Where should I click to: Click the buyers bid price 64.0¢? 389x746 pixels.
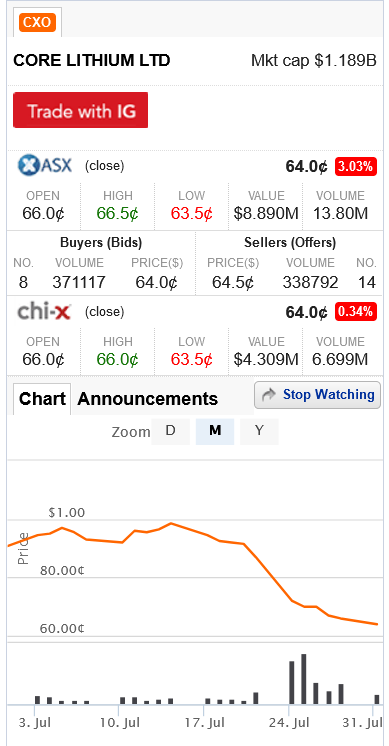pyautogui.click(x=156, y=283)
